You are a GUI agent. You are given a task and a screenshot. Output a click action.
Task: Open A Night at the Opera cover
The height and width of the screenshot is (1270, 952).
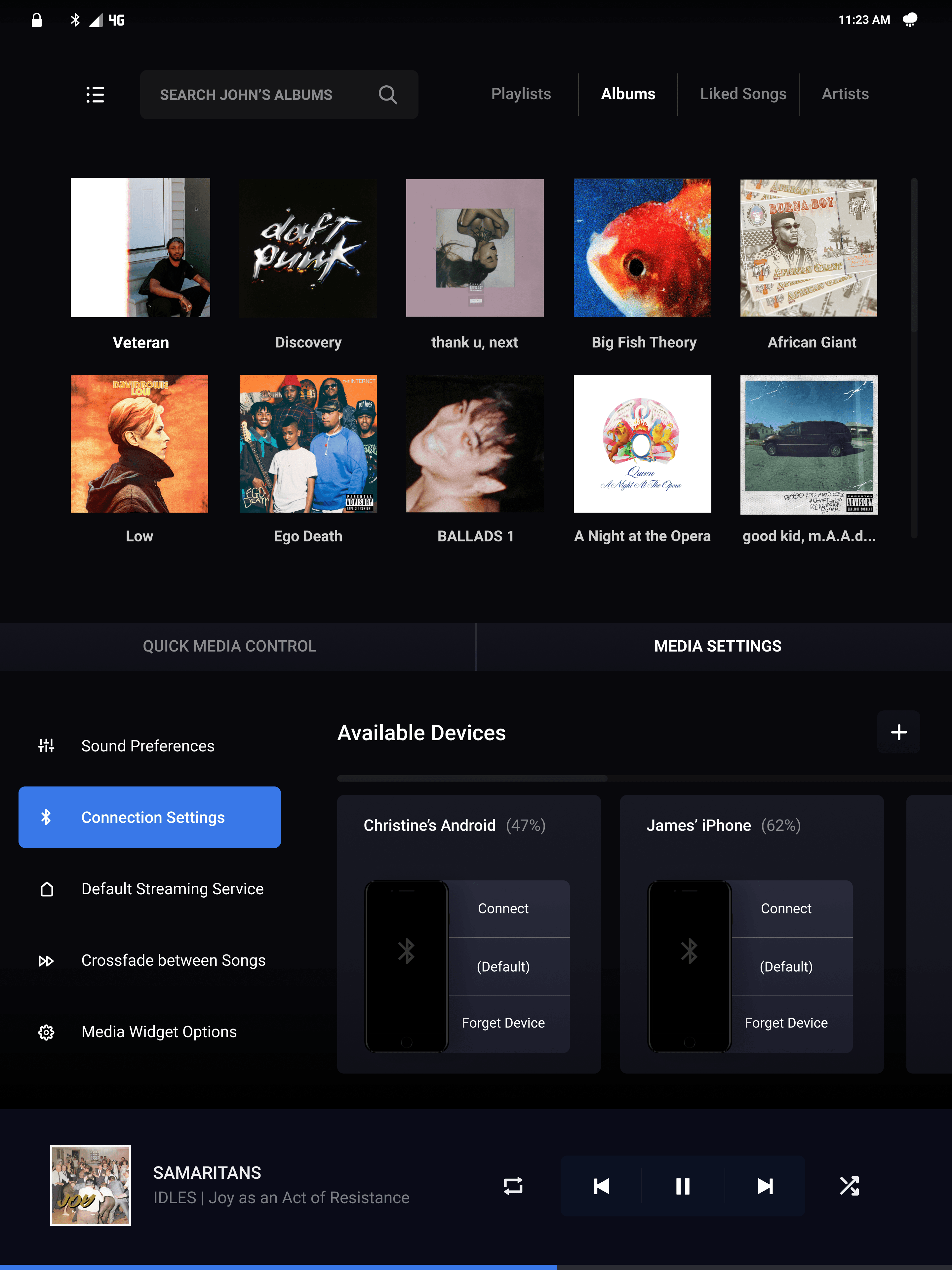click(x=642, y=444)
